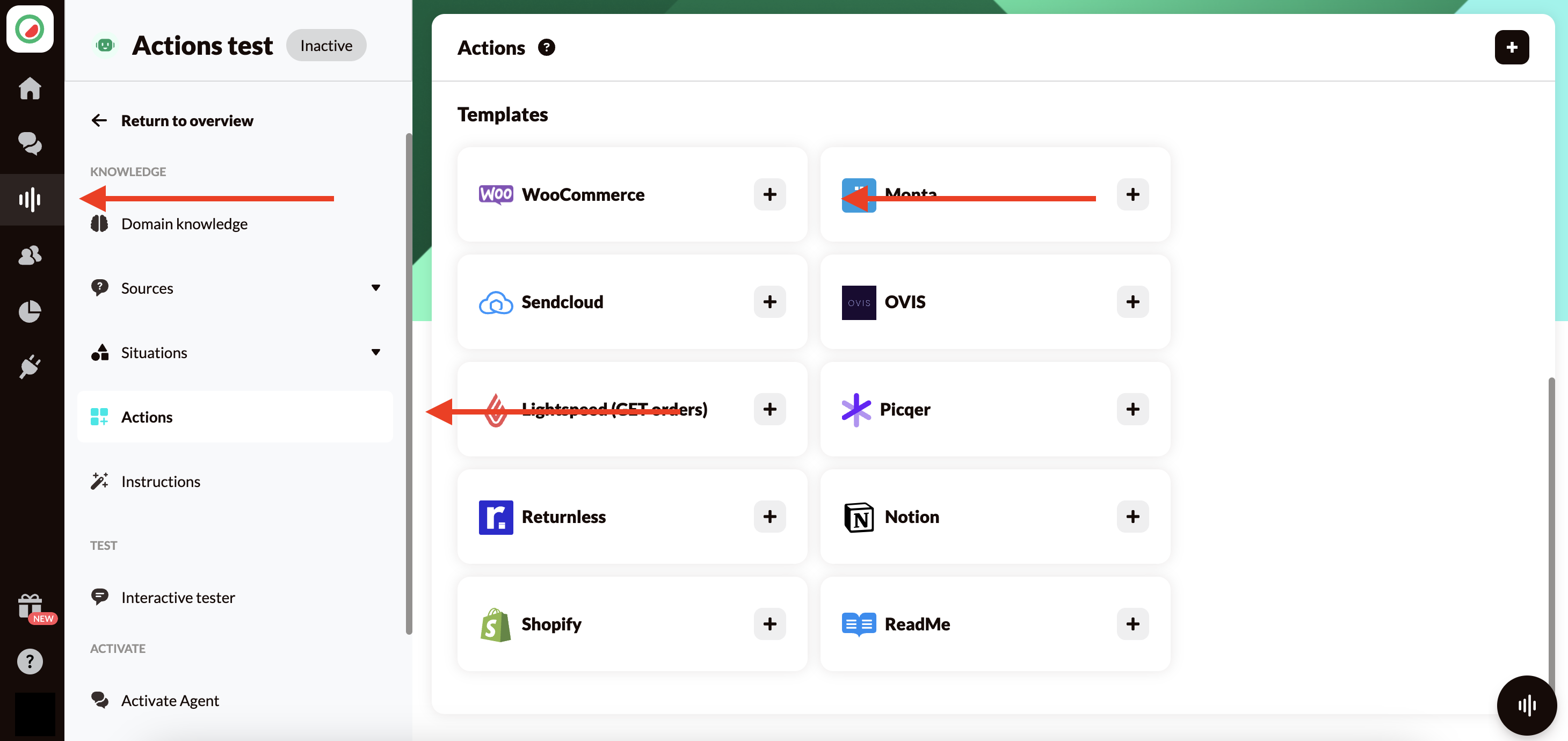Add the WooCommerce template
Screen dimensions: 1568x741
coord(770,195)
